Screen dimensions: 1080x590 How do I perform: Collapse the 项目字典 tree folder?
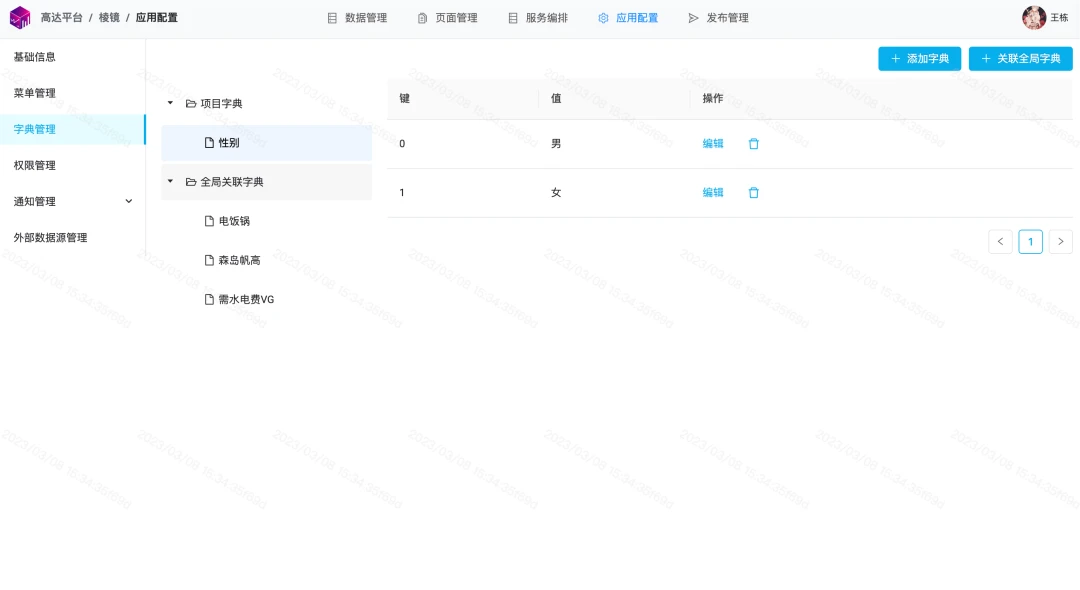(170, 103)
